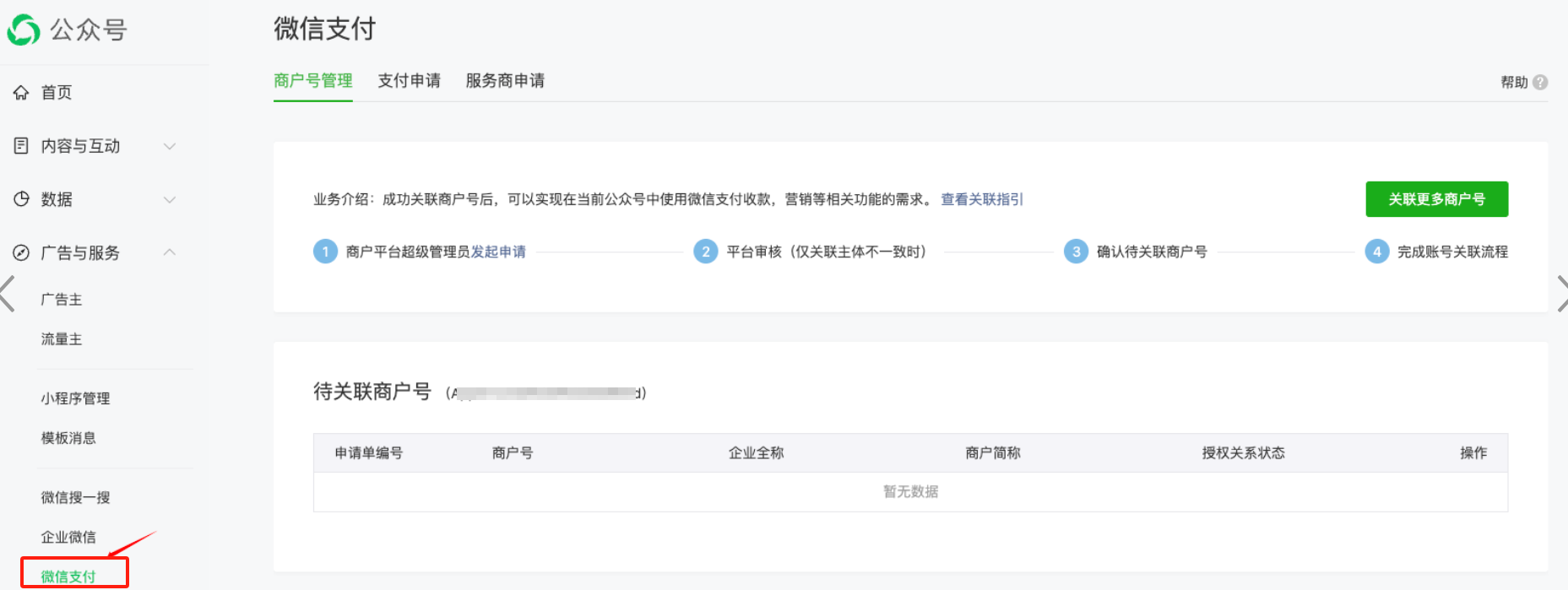1568x590 pixels.
Task: Switch to the 支付申请 tab
Action: (410, 80)
